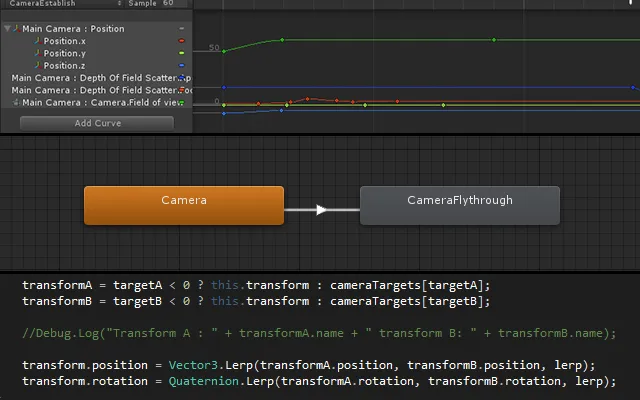
Task: Select the orange Camera state node
Action: pos(184,205)
